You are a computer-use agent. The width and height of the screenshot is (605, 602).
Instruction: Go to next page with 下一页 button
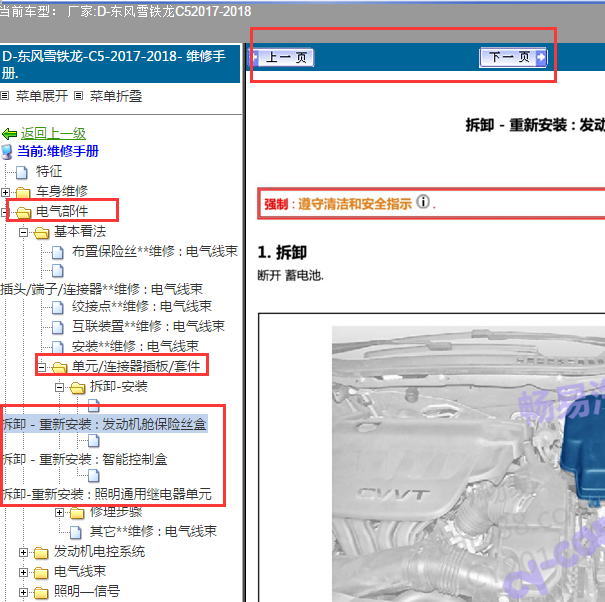click(x=513, y=57)
